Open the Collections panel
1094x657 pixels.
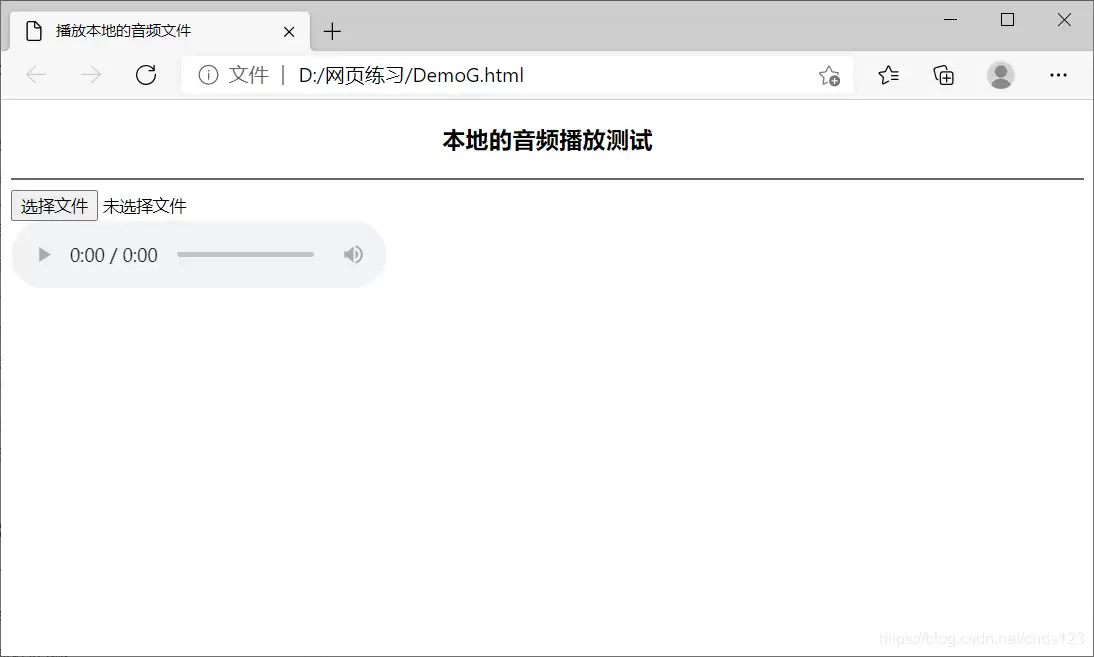pyautogui.click(x=943, y=74)
